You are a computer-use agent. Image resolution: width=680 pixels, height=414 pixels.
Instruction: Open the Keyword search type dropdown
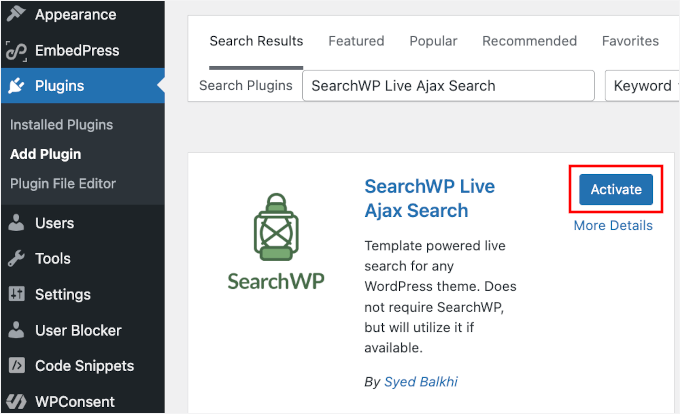pyautogui.click(x=641, y=86)
